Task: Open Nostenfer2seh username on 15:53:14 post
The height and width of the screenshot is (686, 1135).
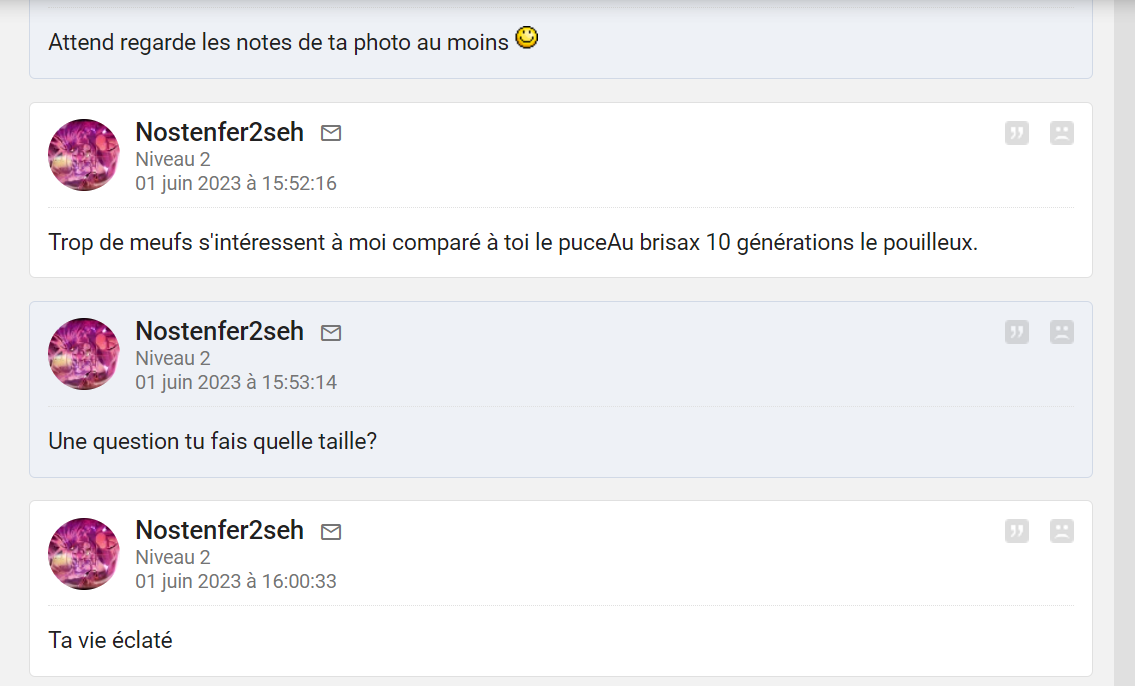Action: (x=219, y=331)
